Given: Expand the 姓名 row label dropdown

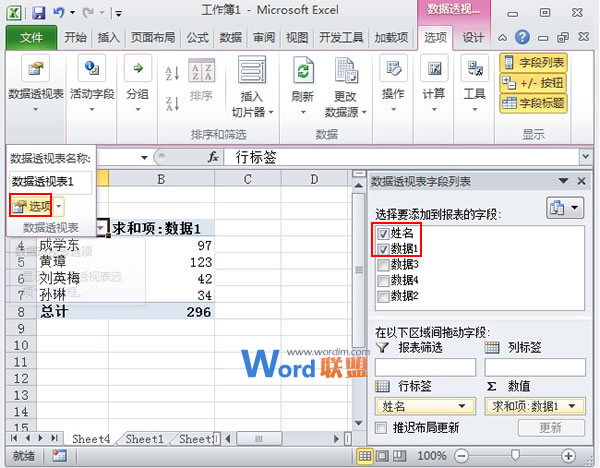Looking at the screenshot, I should coord(462,406).
